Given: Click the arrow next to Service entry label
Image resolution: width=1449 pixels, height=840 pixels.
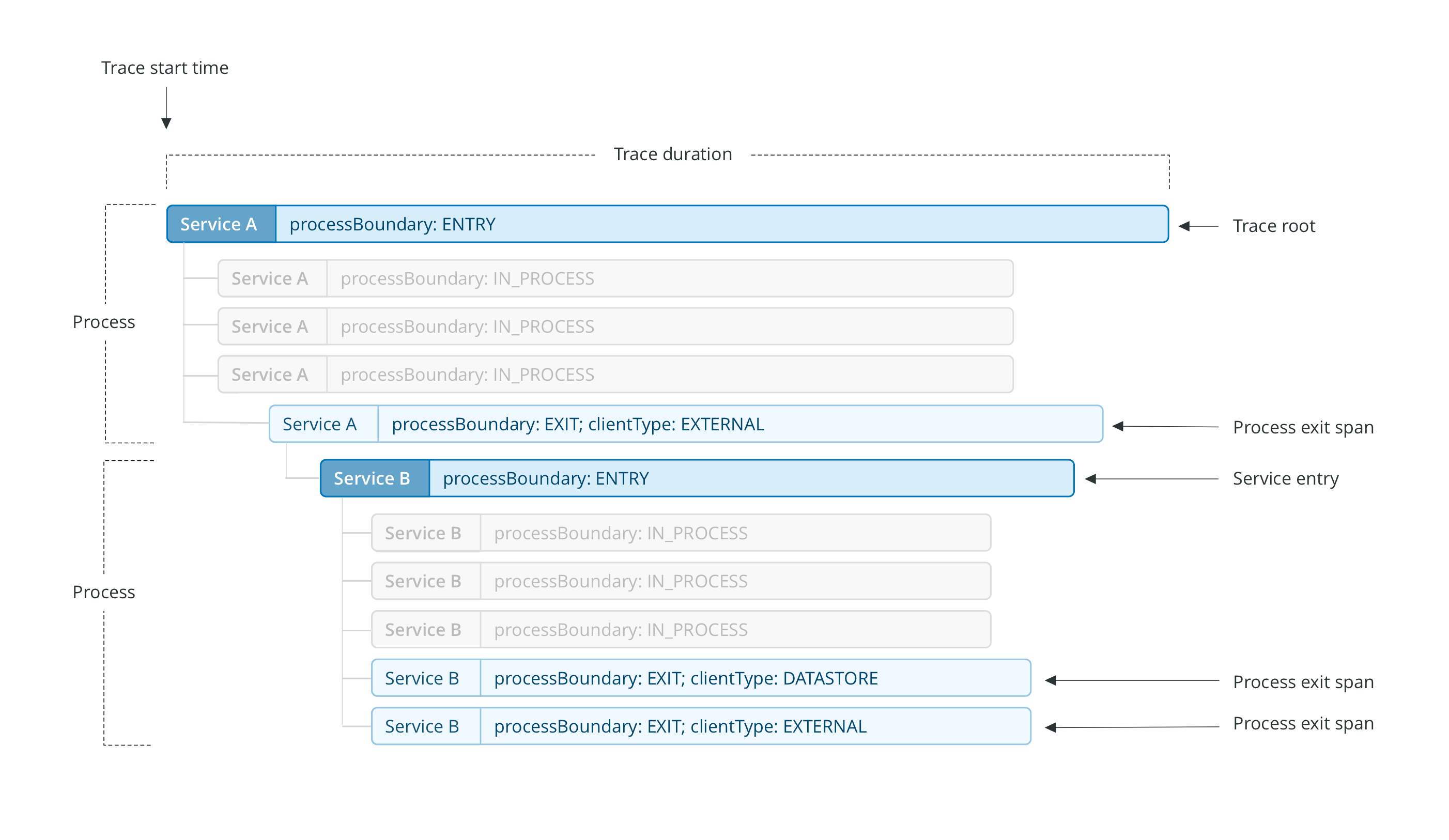Looking at the screenshot, I should (x=1151, y=479).
